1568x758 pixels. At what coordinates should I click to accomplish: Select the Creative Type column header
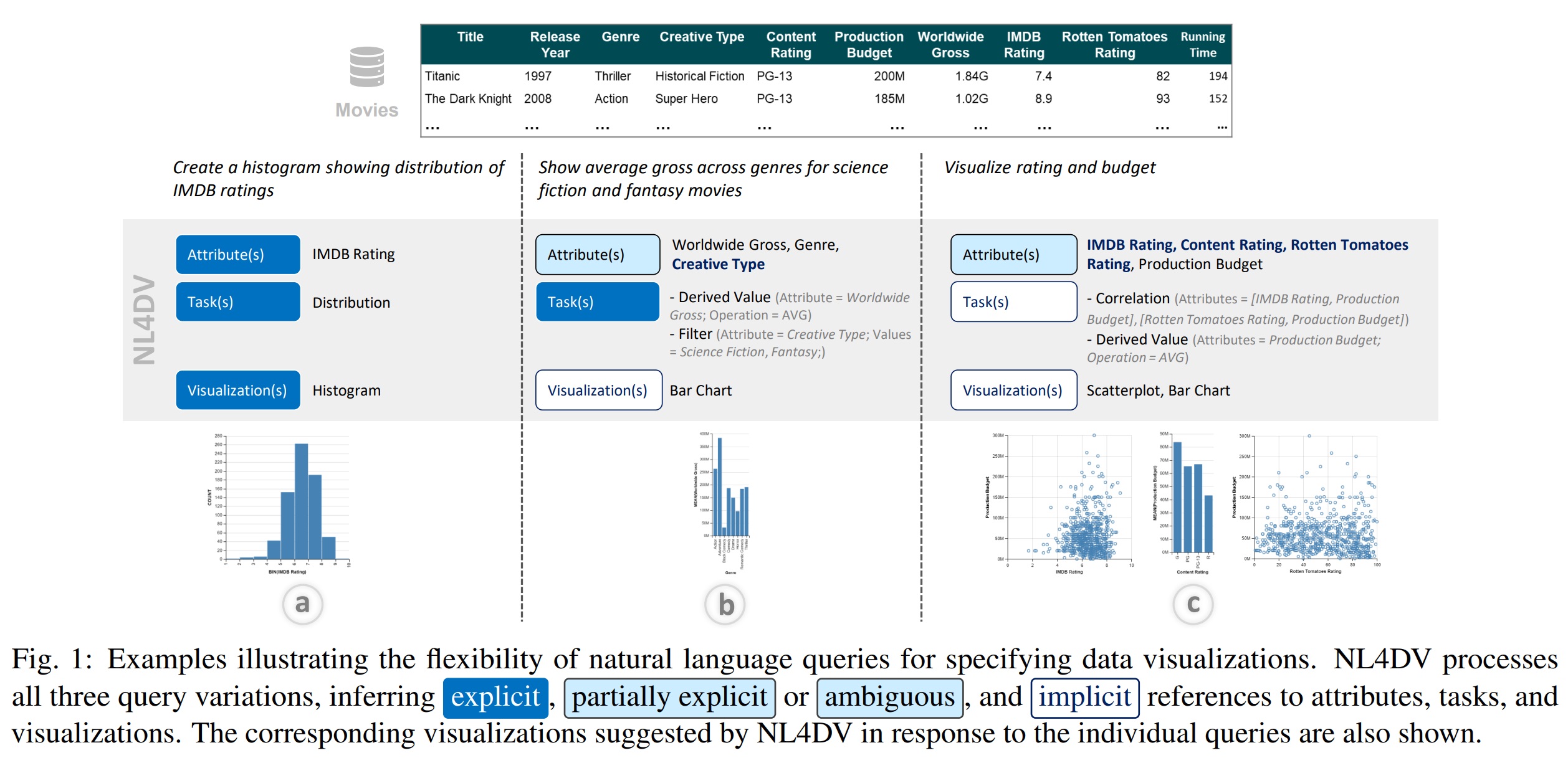point(702,37)
